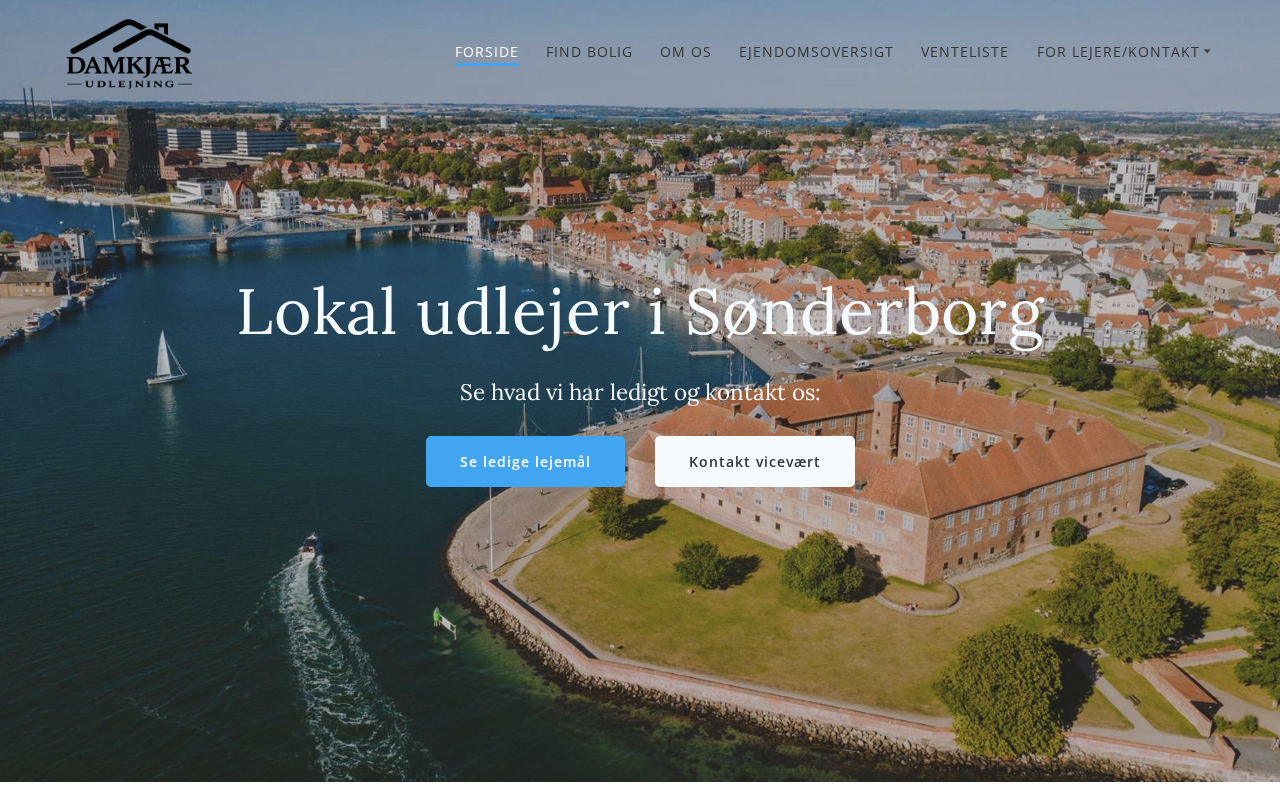The width and height of the screenshot is (1280, 800).
Task: Click the motorboat leaving a wake
Action: click(x=310, y=546)
